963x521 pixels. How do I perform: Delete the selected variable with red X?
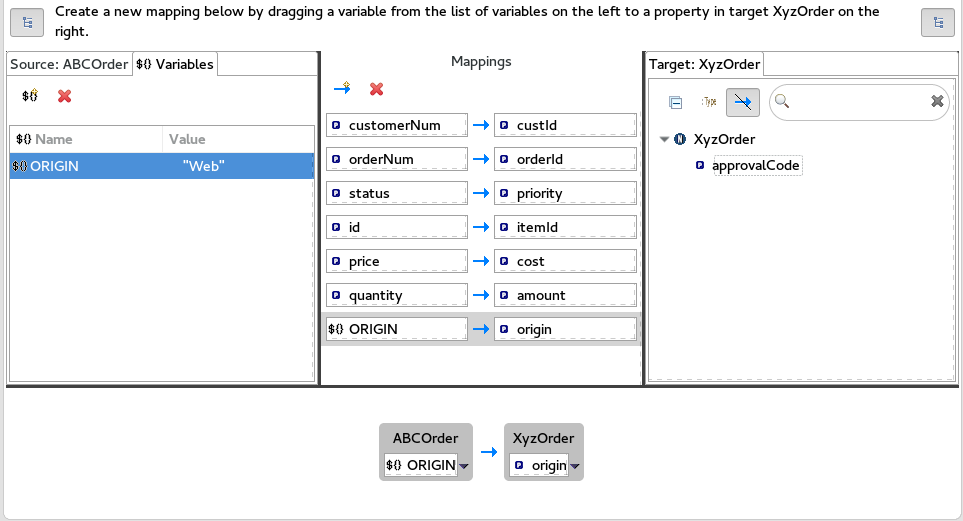pos(64,96)
